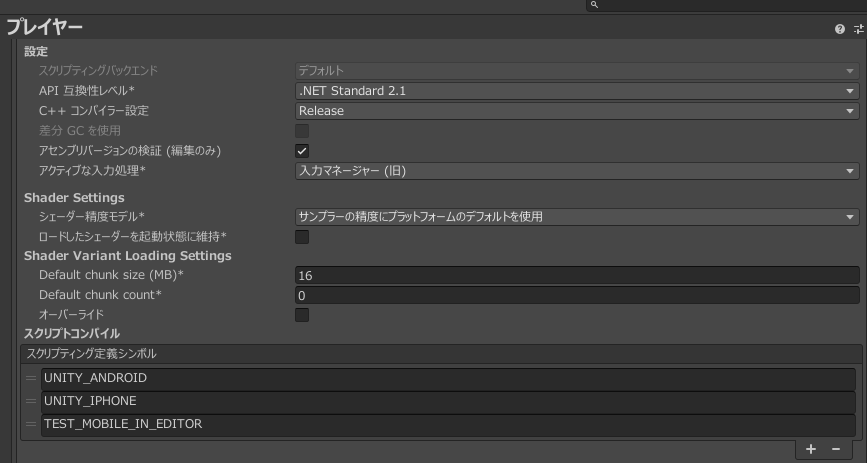Enable ロードしたシェーダーを起動状態に維持 checkbox
Screen dimensions: 867x463
click(x=302, y=237)
